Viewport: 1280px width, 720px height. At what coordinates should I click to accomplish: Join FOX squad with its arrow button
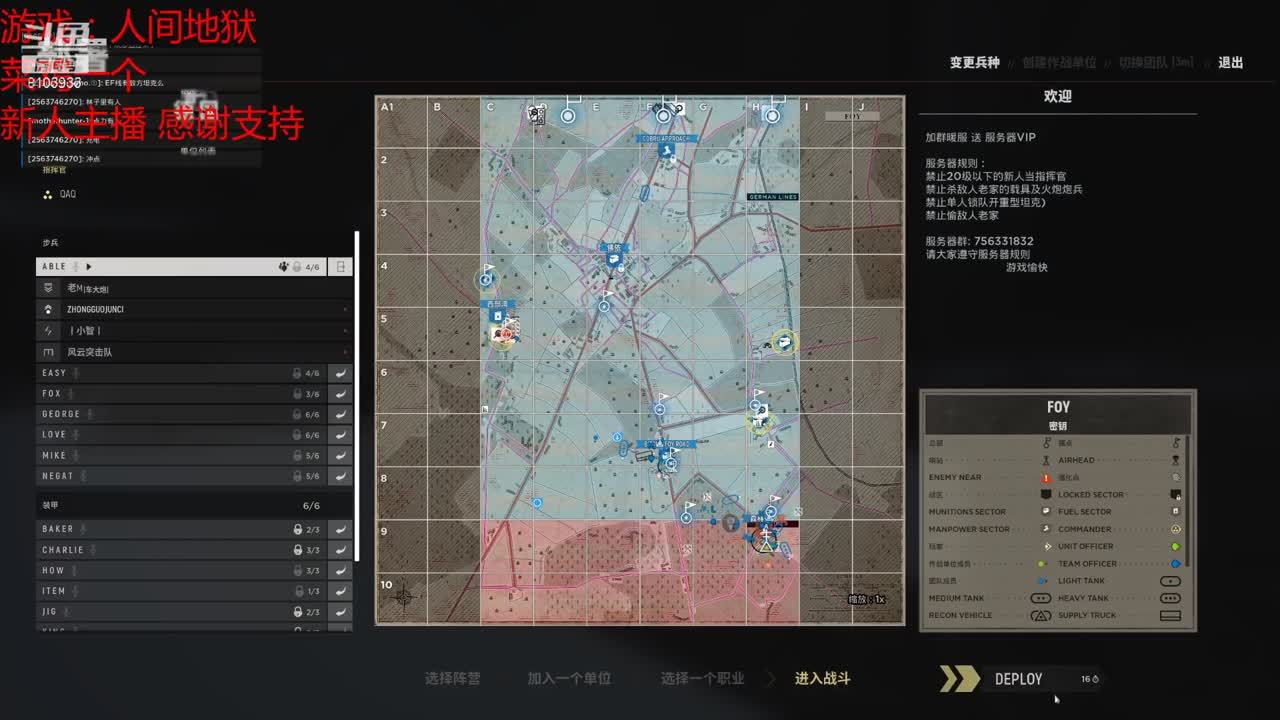tap(341, 394)
